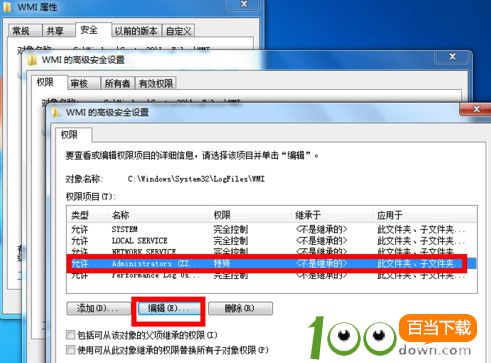Image resolution: width=491 pixels, height=363 pixels.
Task: Open 有效权限 tab in middle window
Action: pyautogui.click(x=156, y=83)
